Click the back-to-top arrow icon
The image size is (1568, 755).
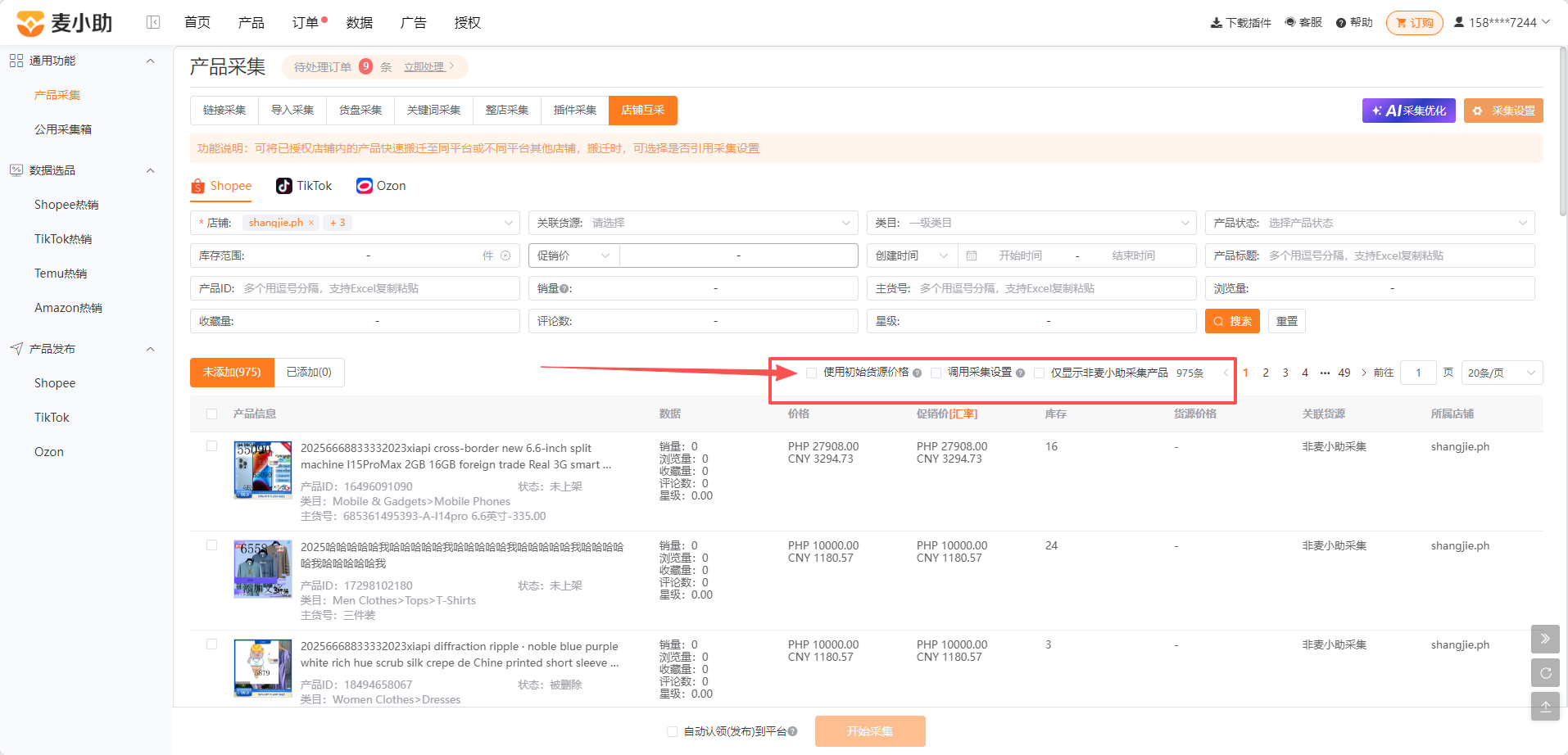[x=1545, y=706]
